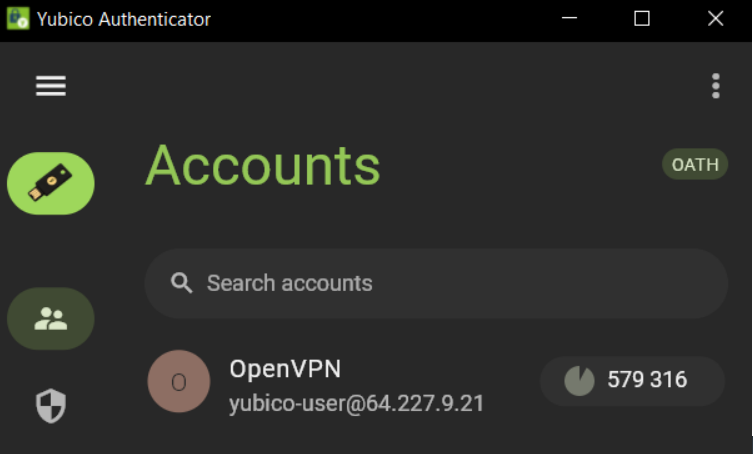This screenshot has width=753, height=454.
Task: Click the window's right edge scrollbar
Action: (750, 240)
